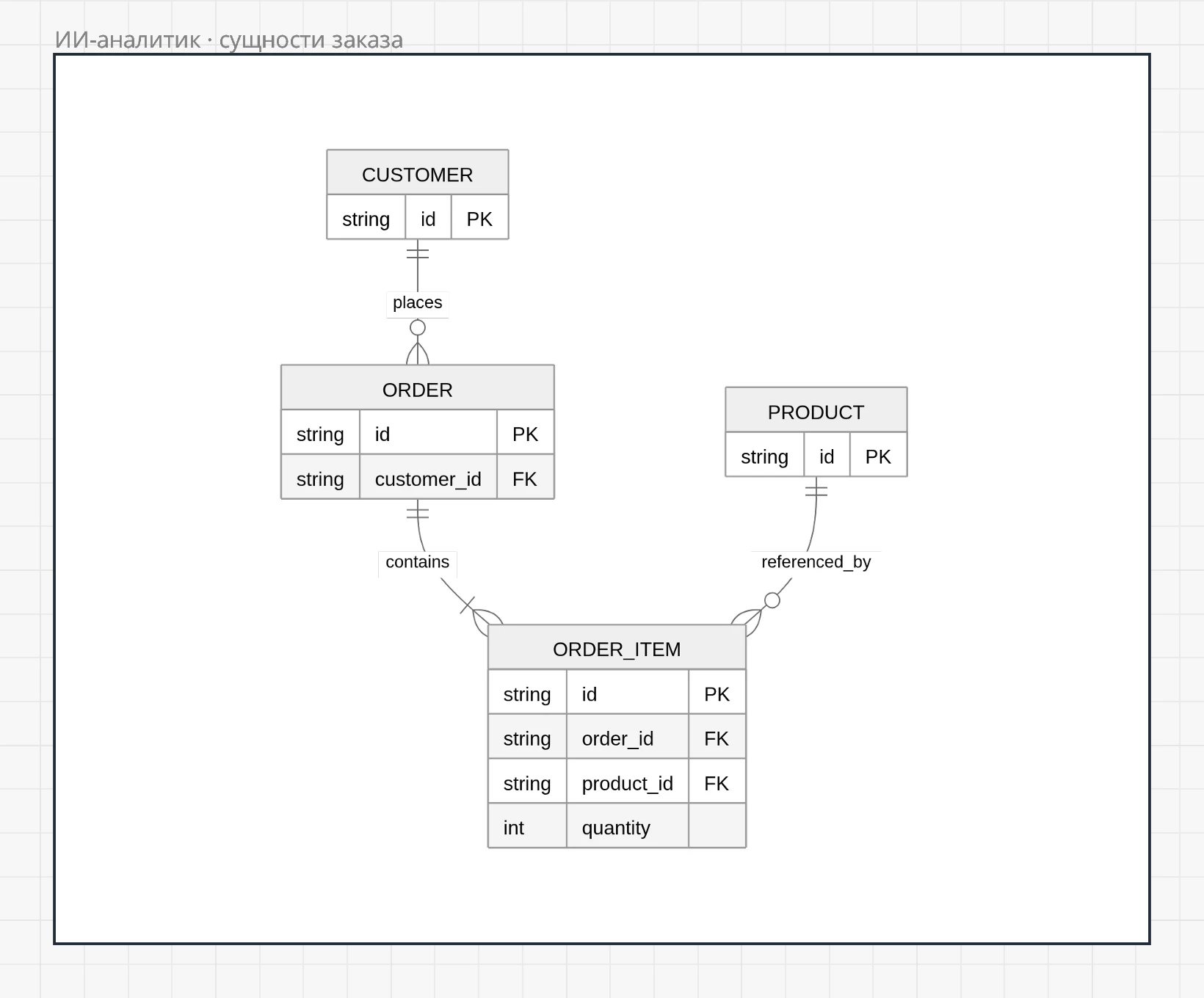The image size is (1204, 998).
Task: Click the FK cell beside customer_id
Action: 525,478
